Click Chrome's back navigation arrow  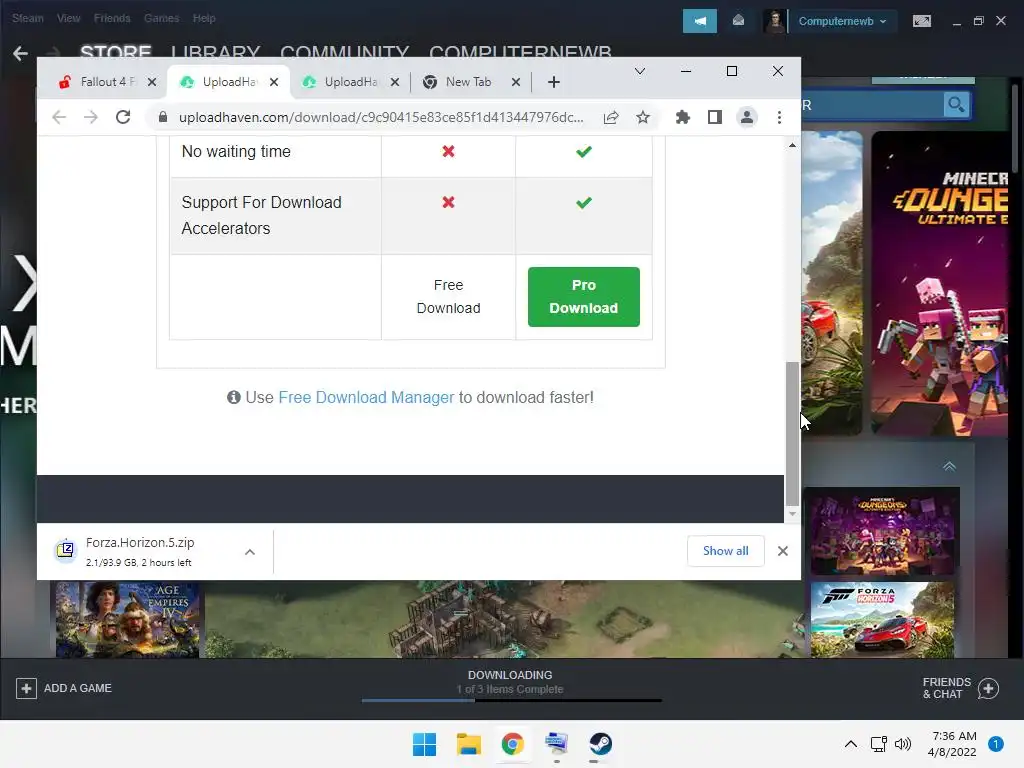tap(59, 117)
